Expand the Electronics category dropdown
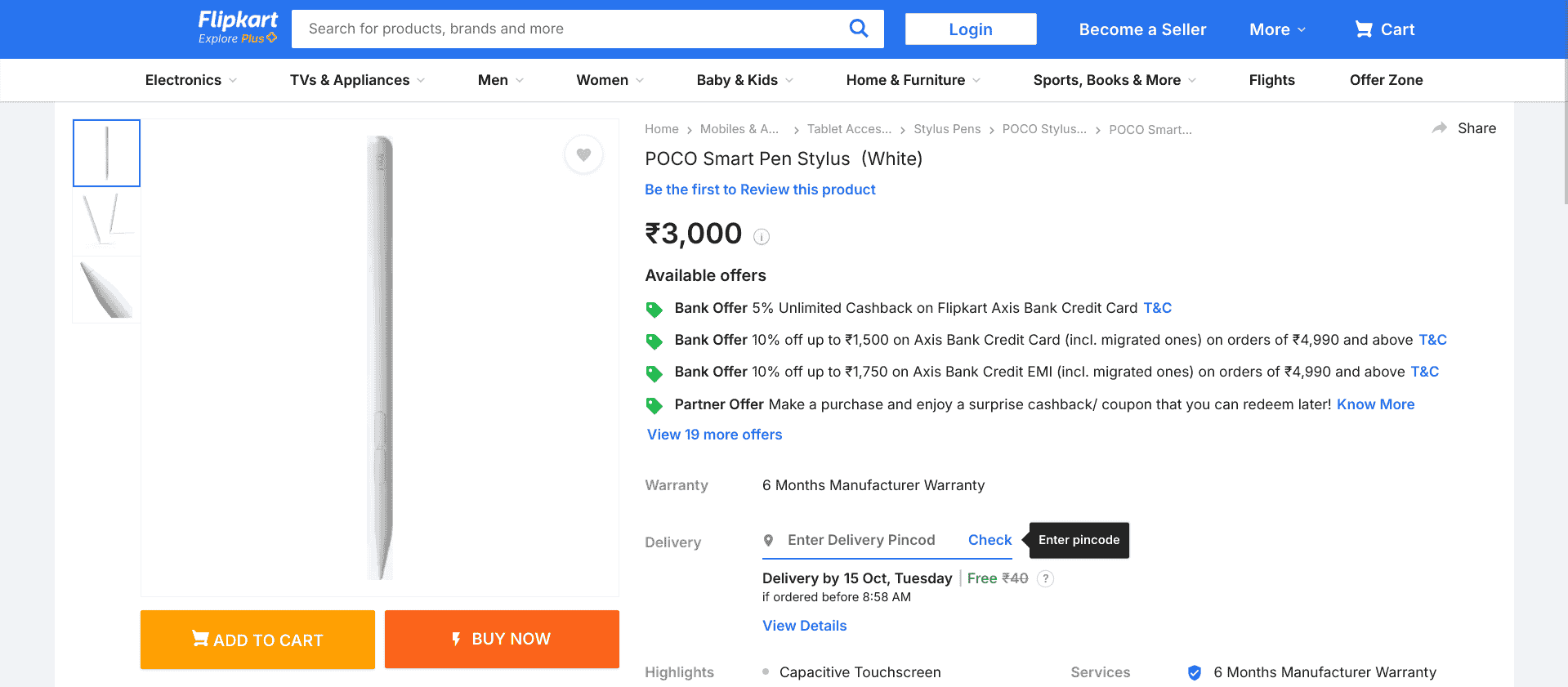This screenshot has width=1568, height=687. (190, 80)
